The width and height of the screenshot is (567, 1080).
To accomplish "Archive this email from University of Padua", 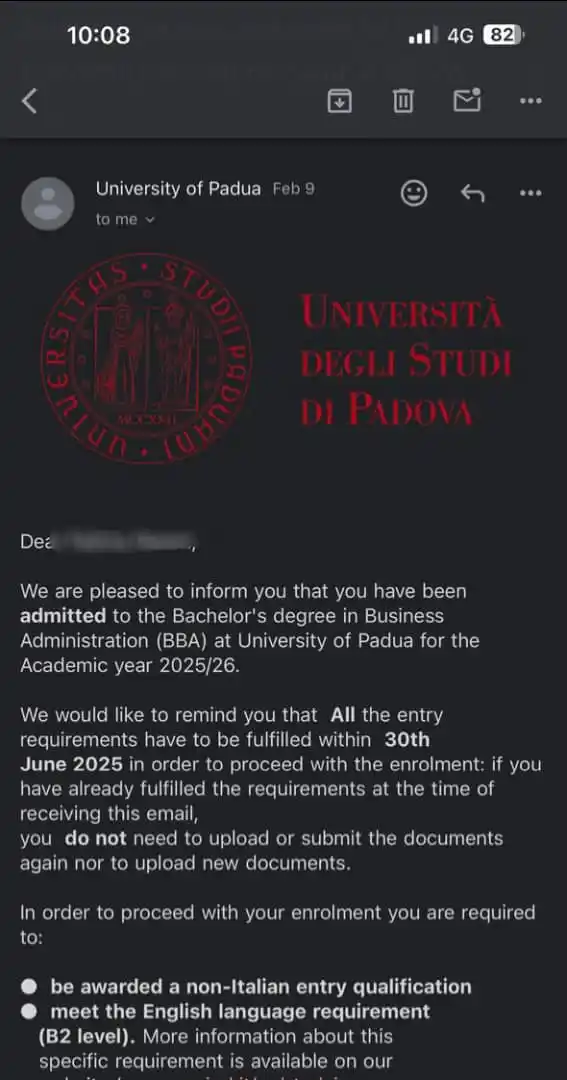I will (x=339, y=101).
